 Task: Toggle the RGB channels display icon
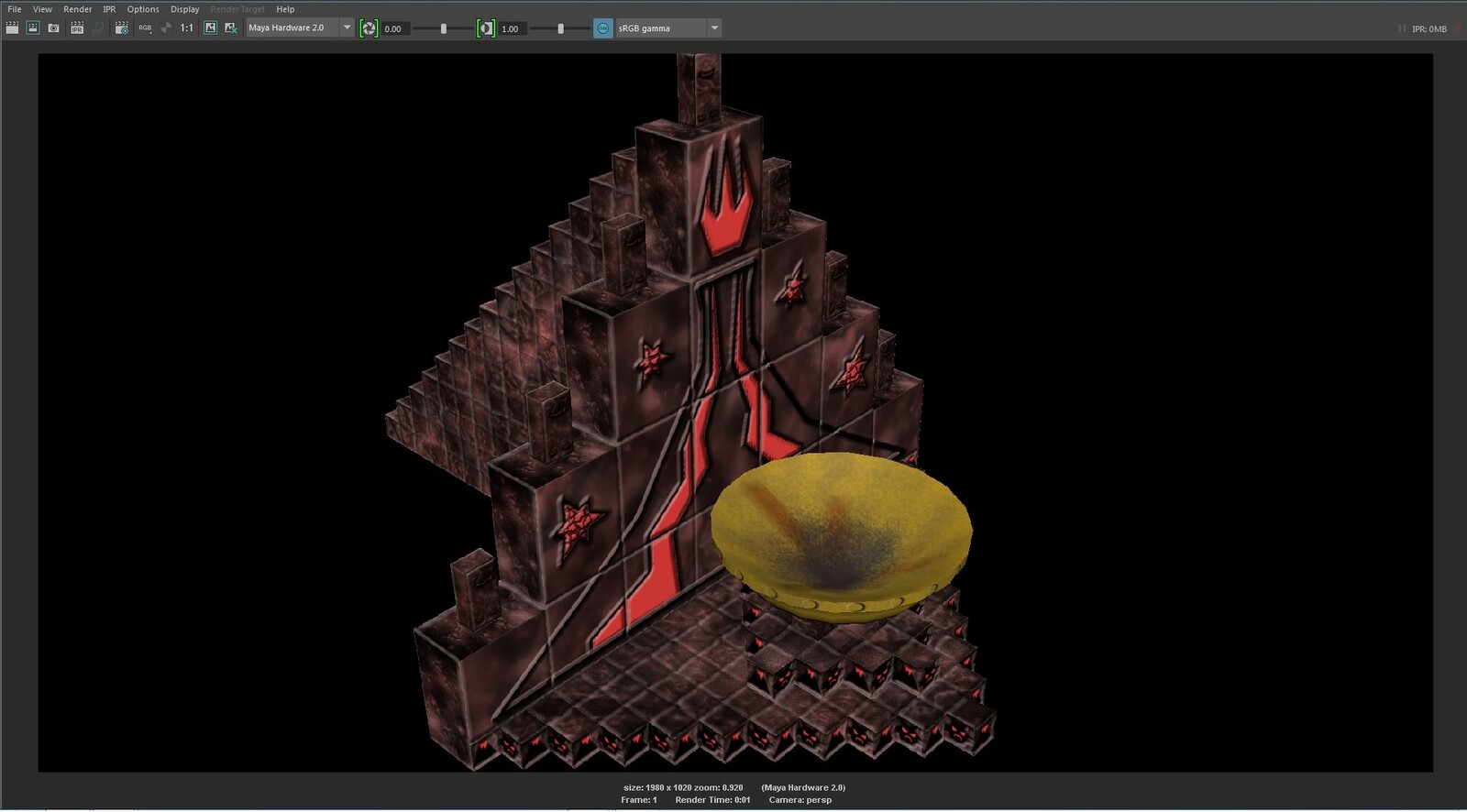145,28
